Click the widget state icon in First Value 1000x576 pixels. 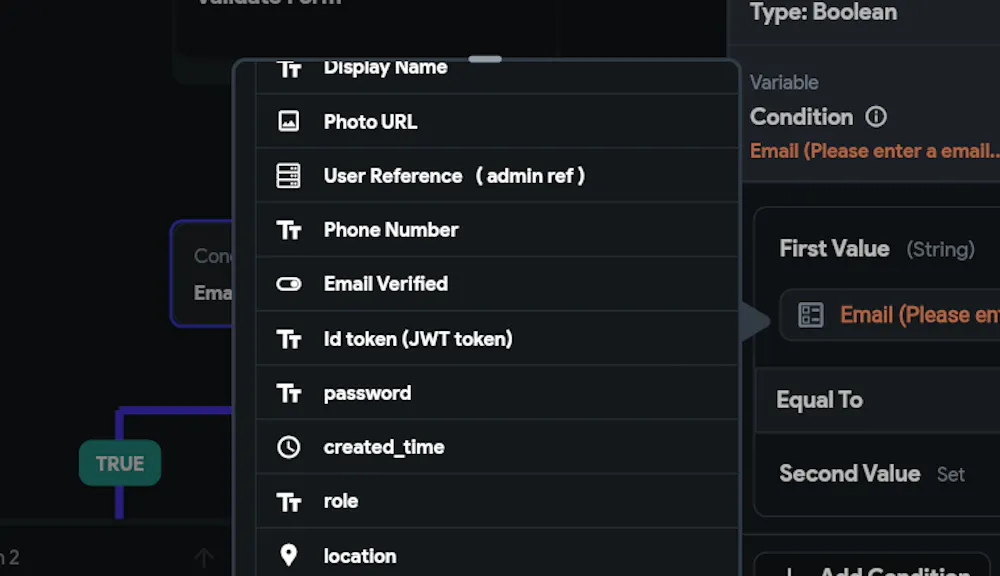pos(811,314)
